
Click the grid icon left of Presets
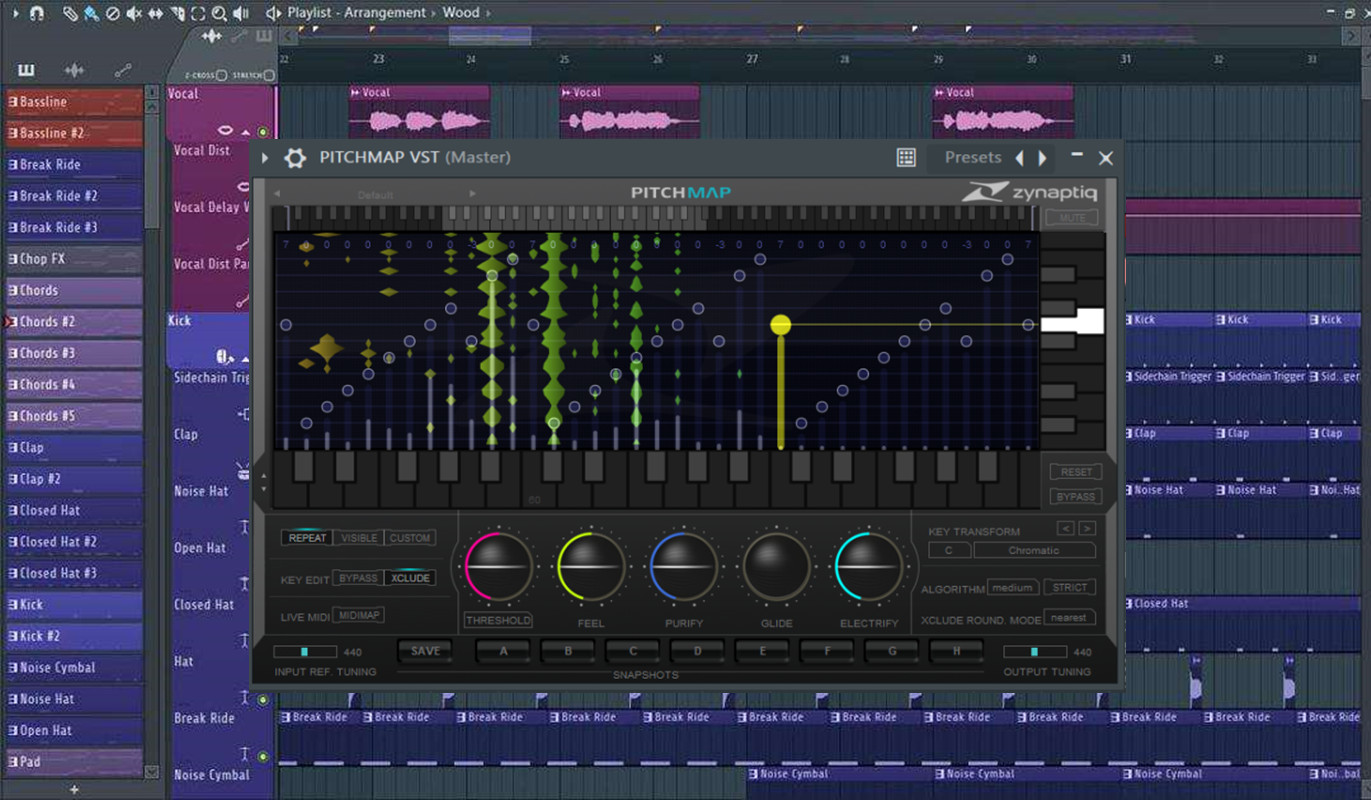(906, 157)
